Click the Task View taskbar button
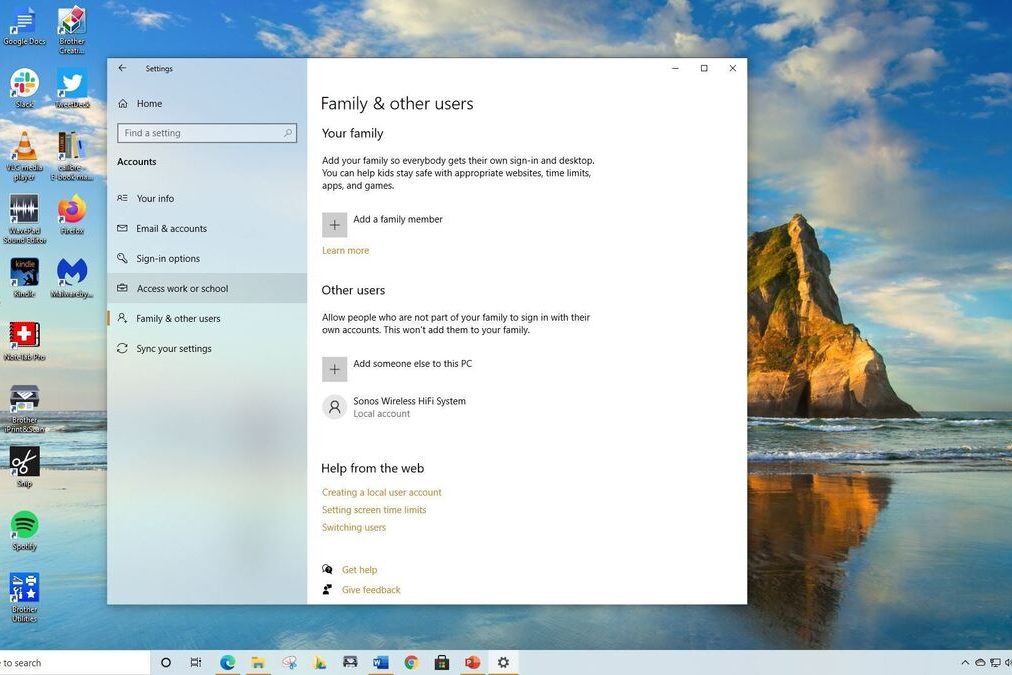The image size is (1012, 675). (x=196, y=662)
